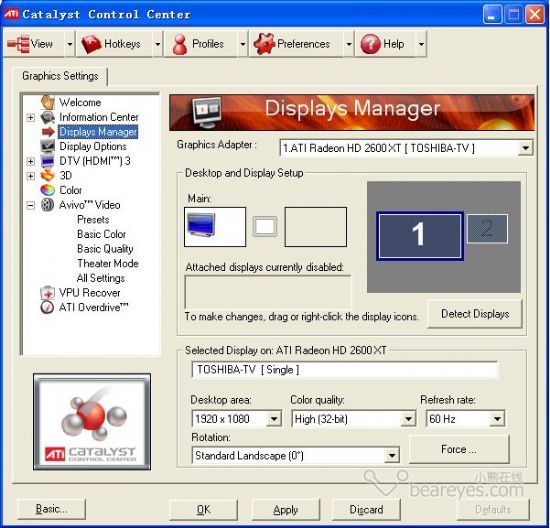
Task: Click the Detect Displays button
Action: [x=475, y=314]
